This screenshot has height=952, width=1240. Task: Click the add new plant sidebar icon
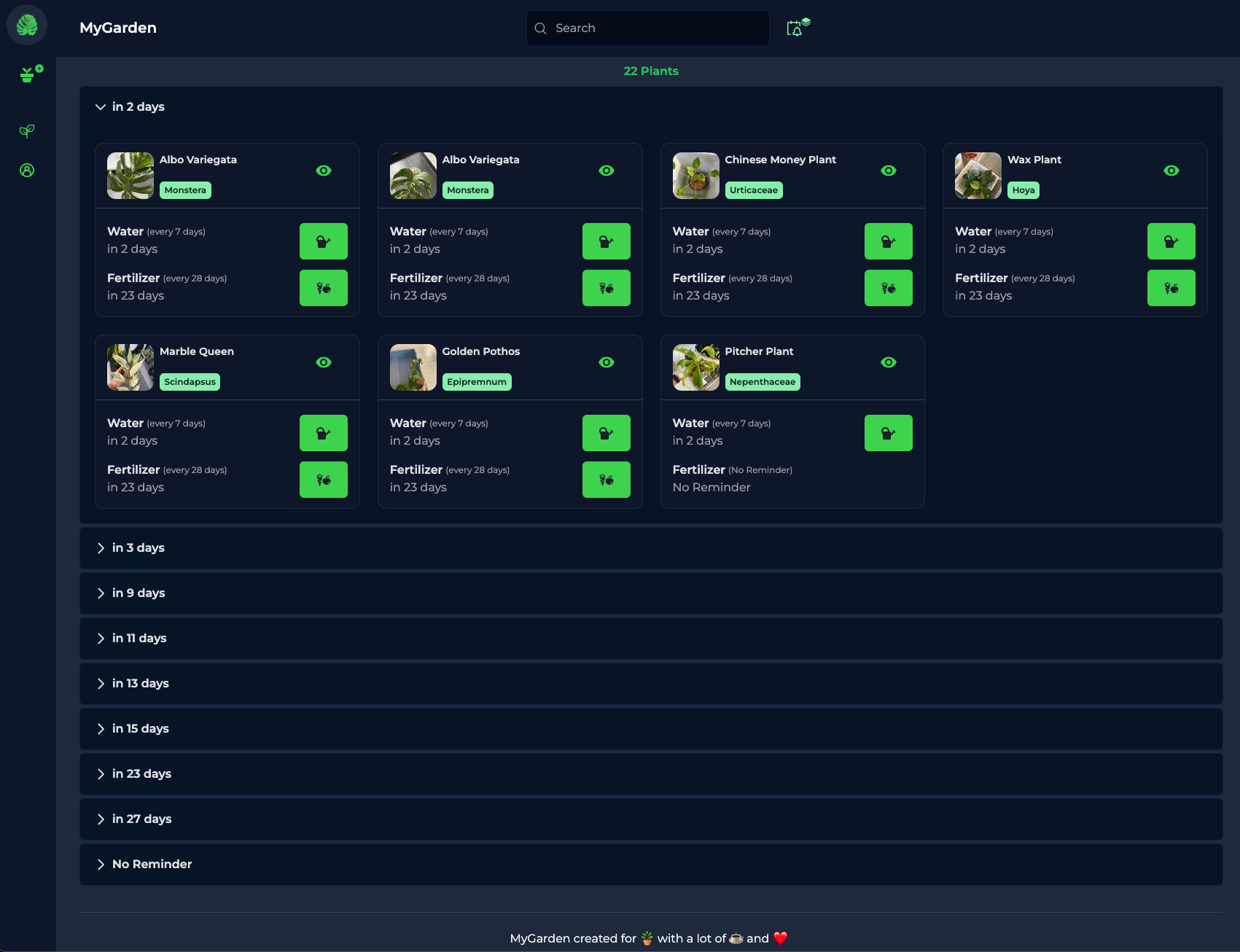(30, 74)
